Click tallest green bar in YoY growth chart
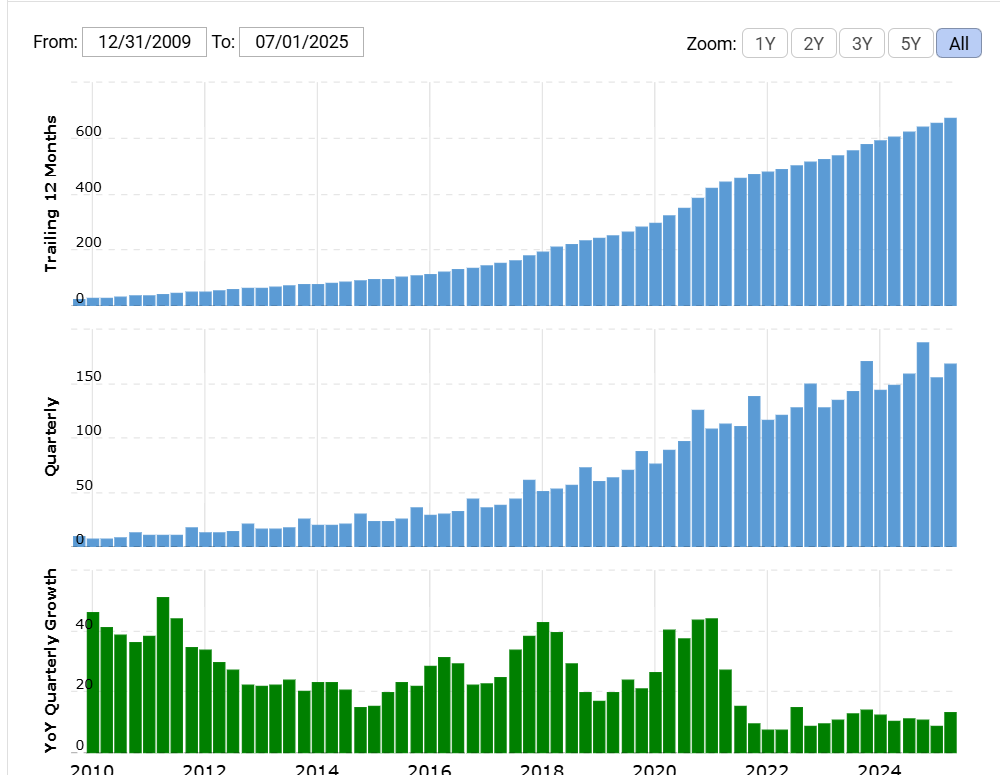The image size is (1000, 775). pos(163,675)
